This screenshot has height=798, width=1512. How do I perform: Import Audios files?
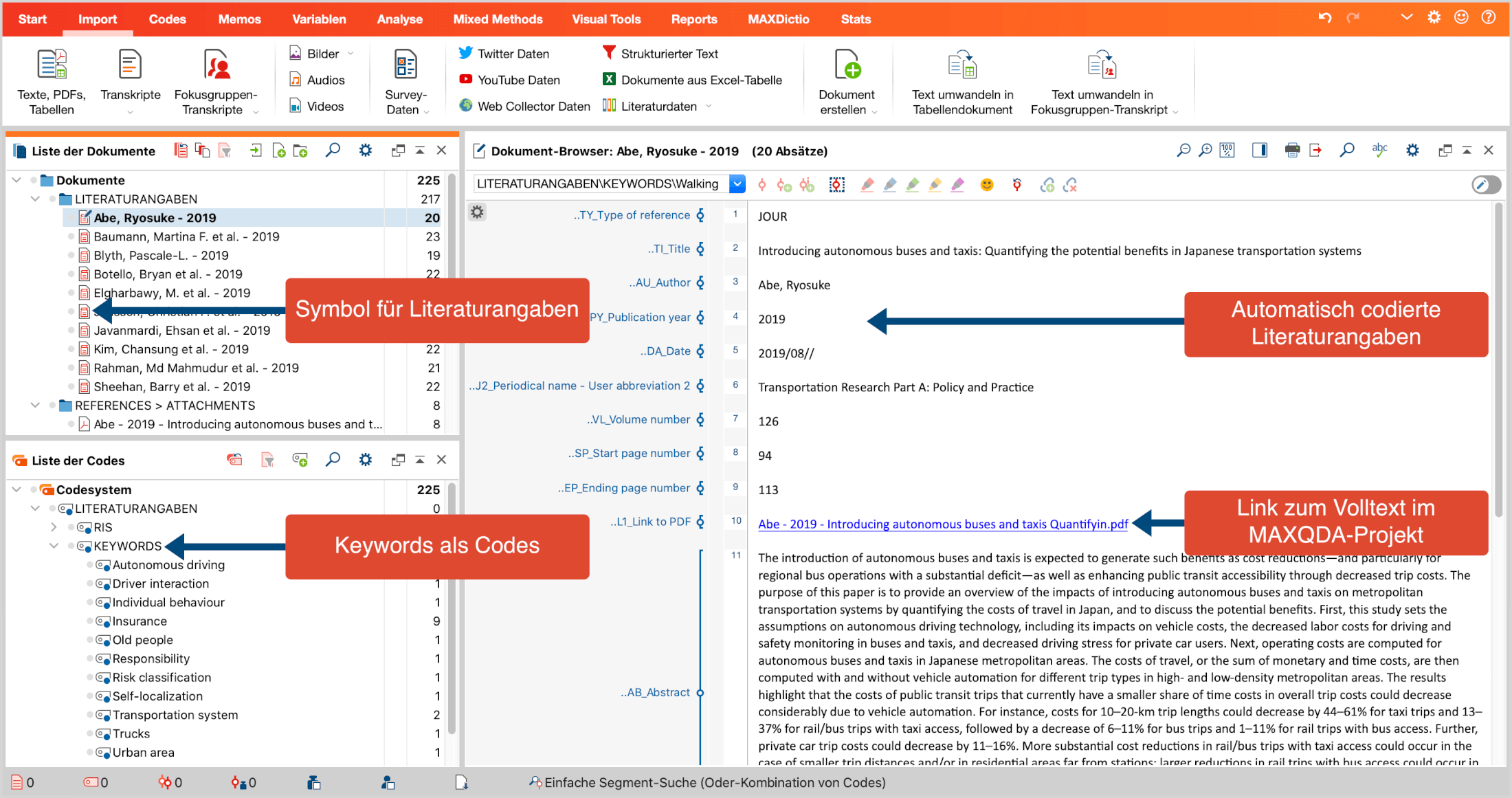click(x=317, y=80)
